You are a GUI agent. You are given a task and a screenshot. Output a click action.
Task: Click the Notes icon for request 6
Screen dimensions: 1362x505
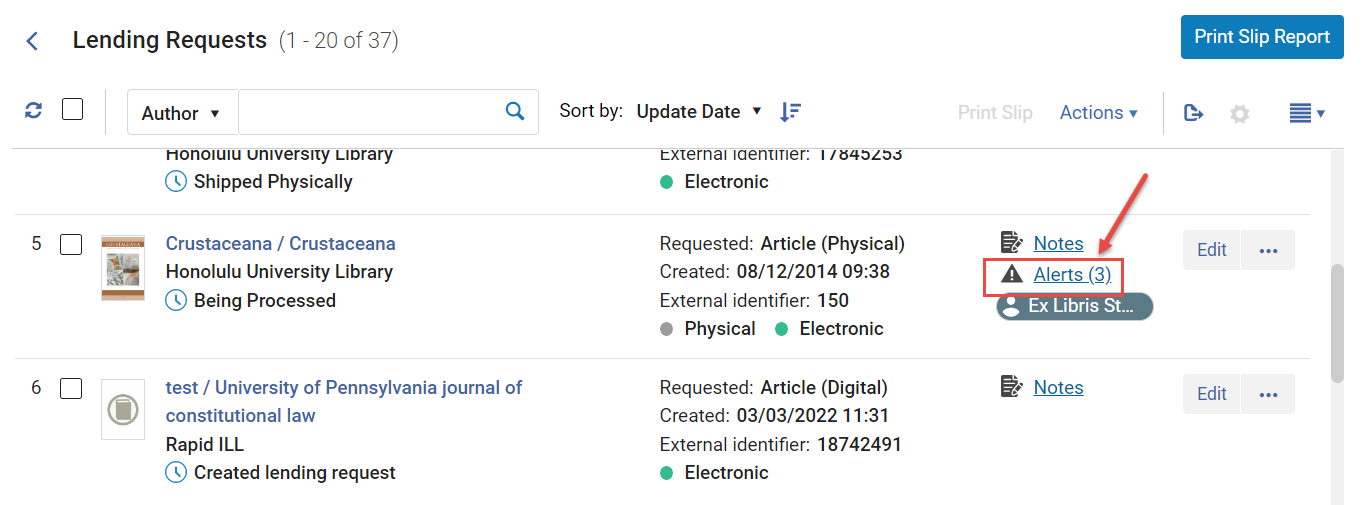tap(1012, 387)
